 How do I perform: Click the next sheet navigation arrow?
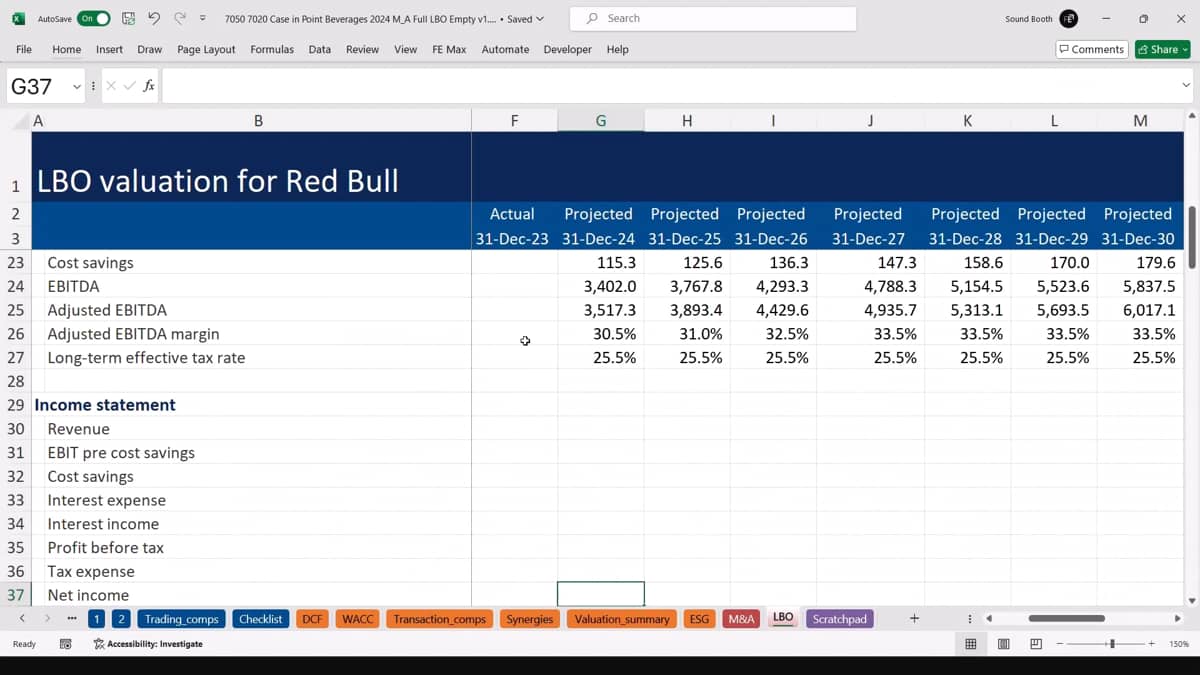coord(47,619)
